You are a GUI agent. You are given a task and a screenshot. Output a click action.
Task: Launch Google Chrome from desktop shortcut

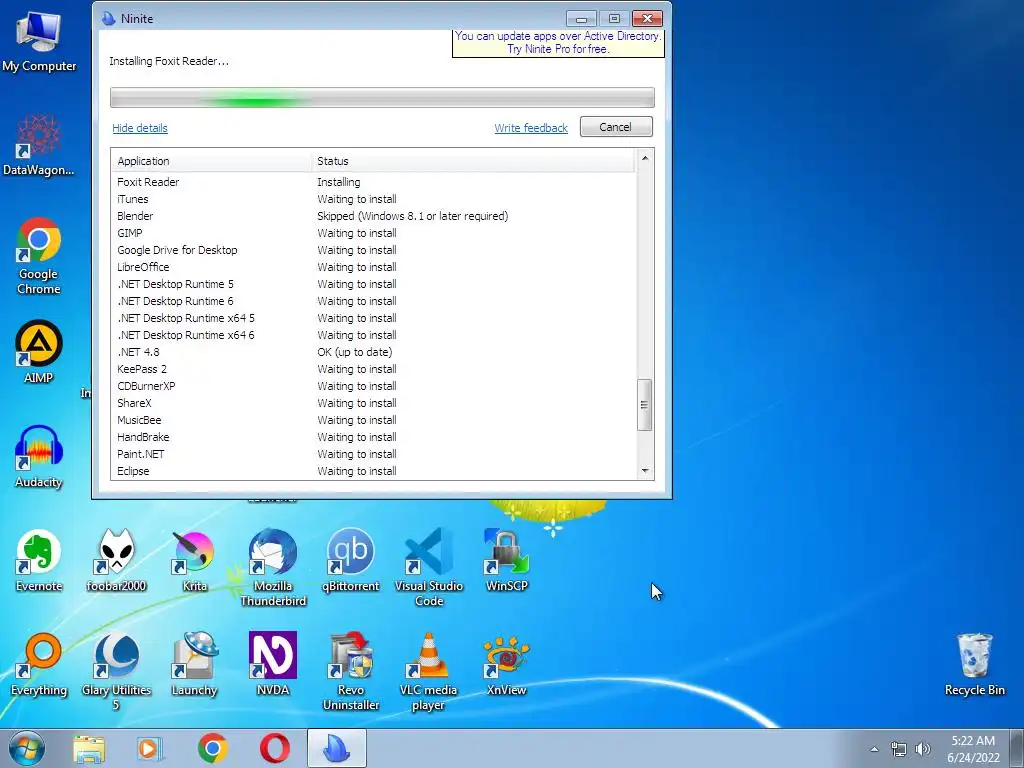click(x=39, y=256)
